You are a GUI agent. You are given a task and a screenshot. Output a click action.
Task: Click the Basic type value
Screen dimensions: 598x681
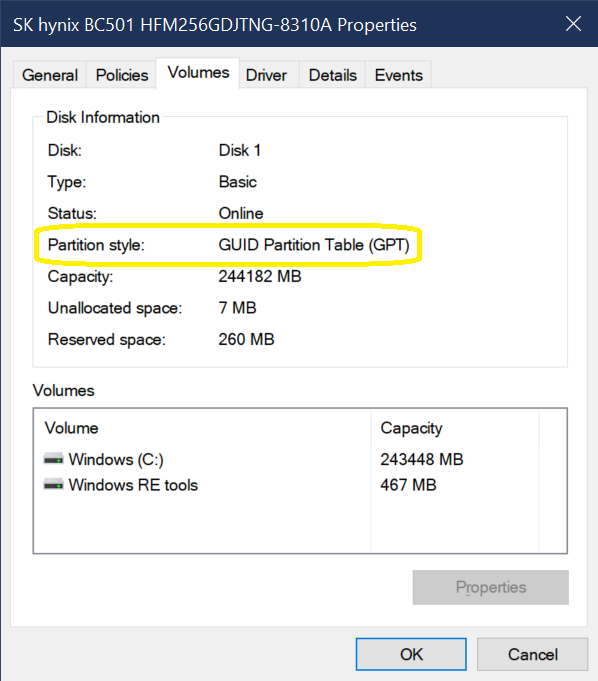[x=238, y=182]
